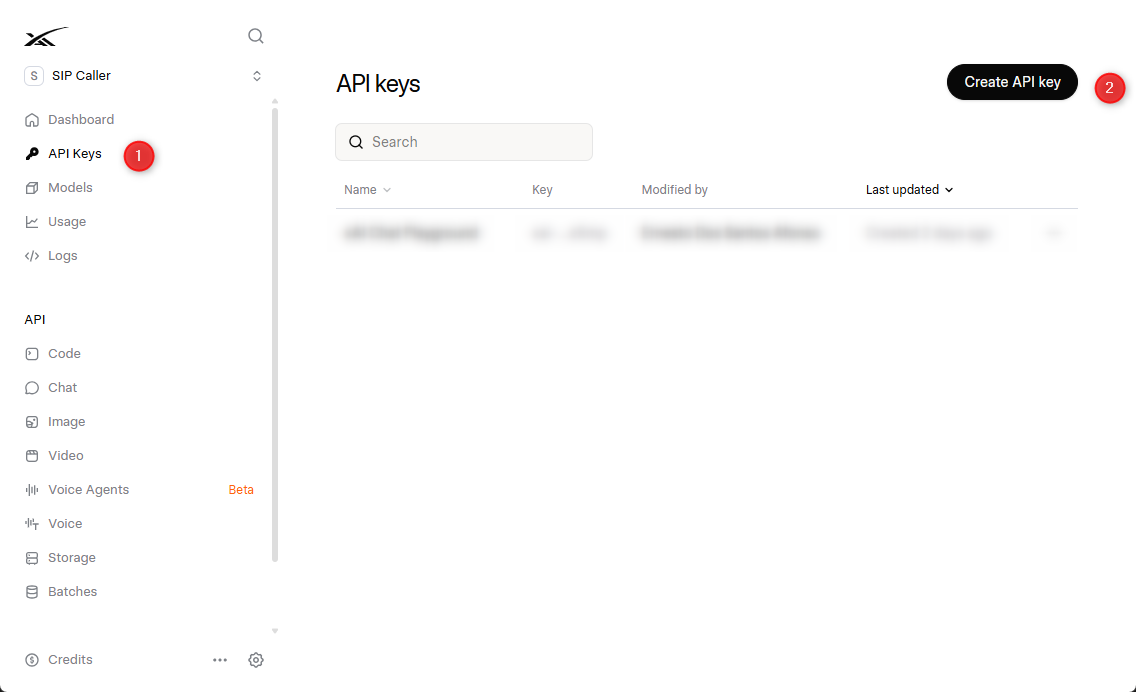Sort by the Name column chevron
The width and height of the screenshot is (1136, 692).
pos(387,190)
